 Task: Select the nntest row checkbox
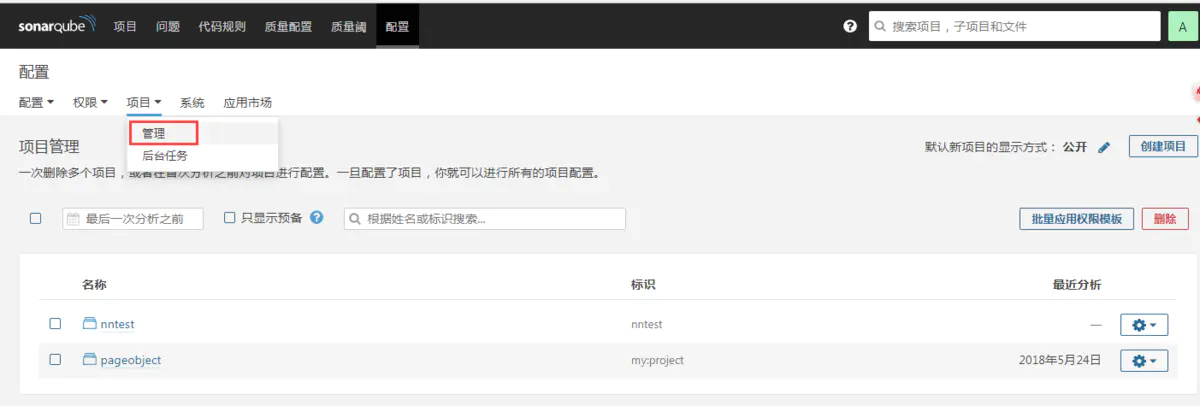(56, 324)
